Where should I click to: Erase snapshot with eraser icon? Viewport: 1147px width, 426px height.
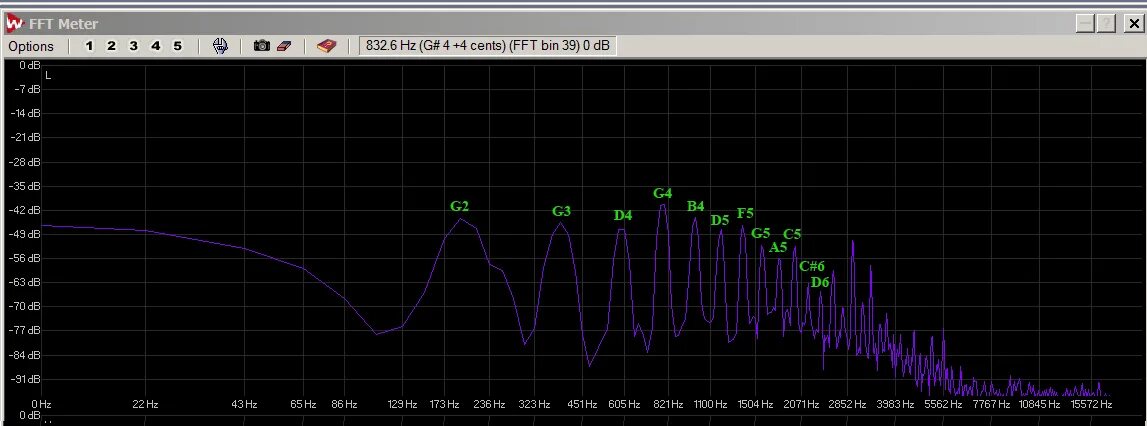284,46
